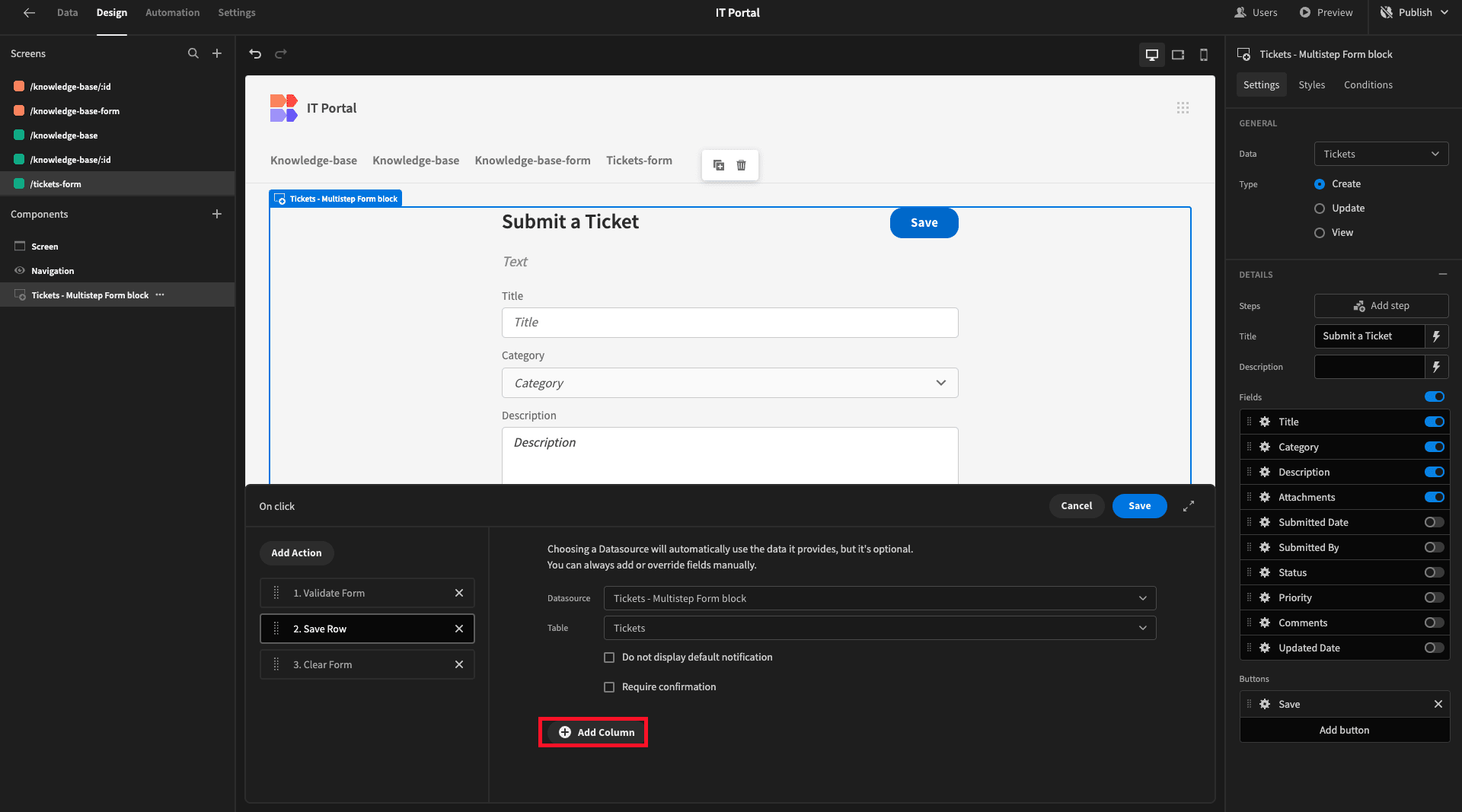Screen dimensions: 1462x812
Task: Open the Data Tickets dropdown
Action: pyautogui.click(x=1381, y=154)
